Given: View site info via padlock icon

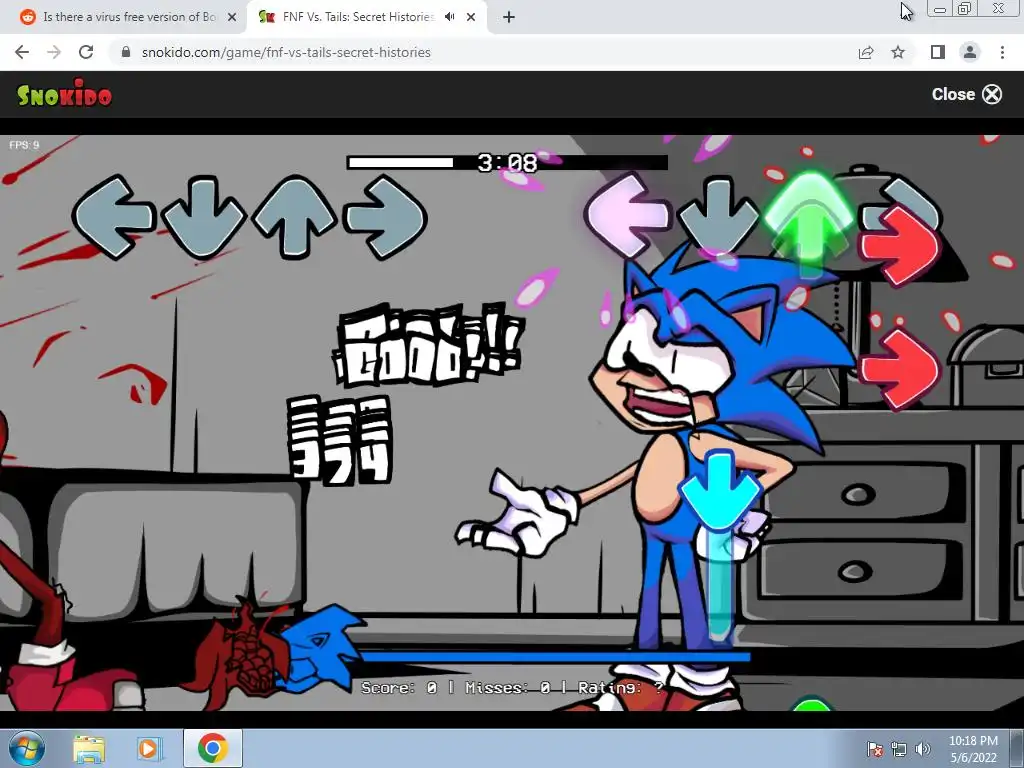Looking at the screenshot, I should [126, 52].
